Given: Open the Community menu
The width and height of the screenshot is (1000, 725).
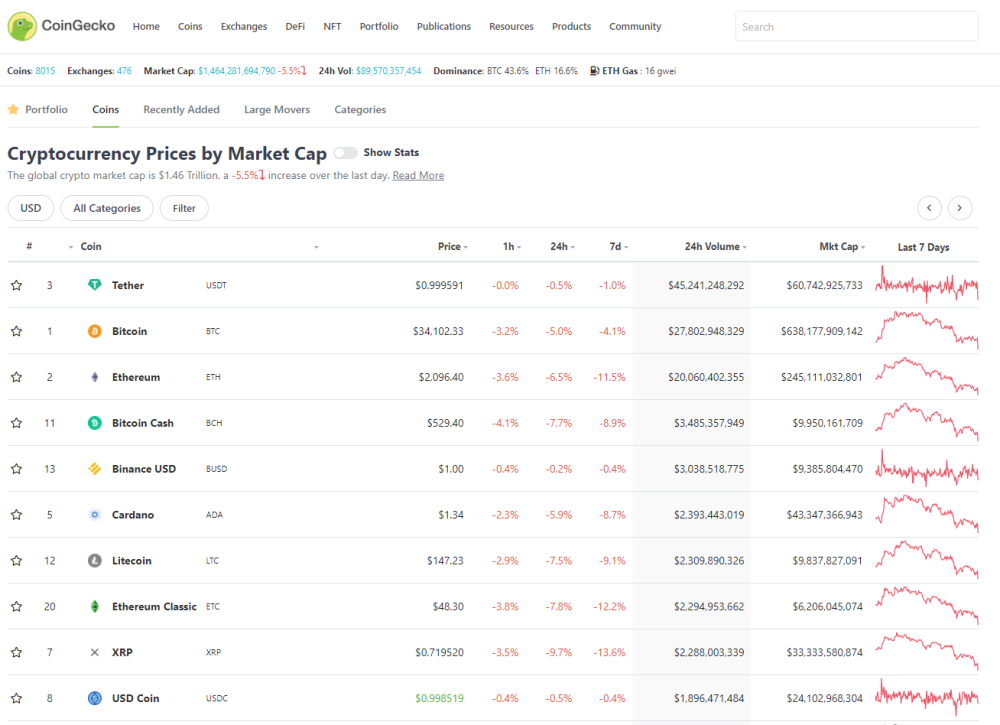Looking at the screenshot, I should pyautogui.click(x=635, y=26).
